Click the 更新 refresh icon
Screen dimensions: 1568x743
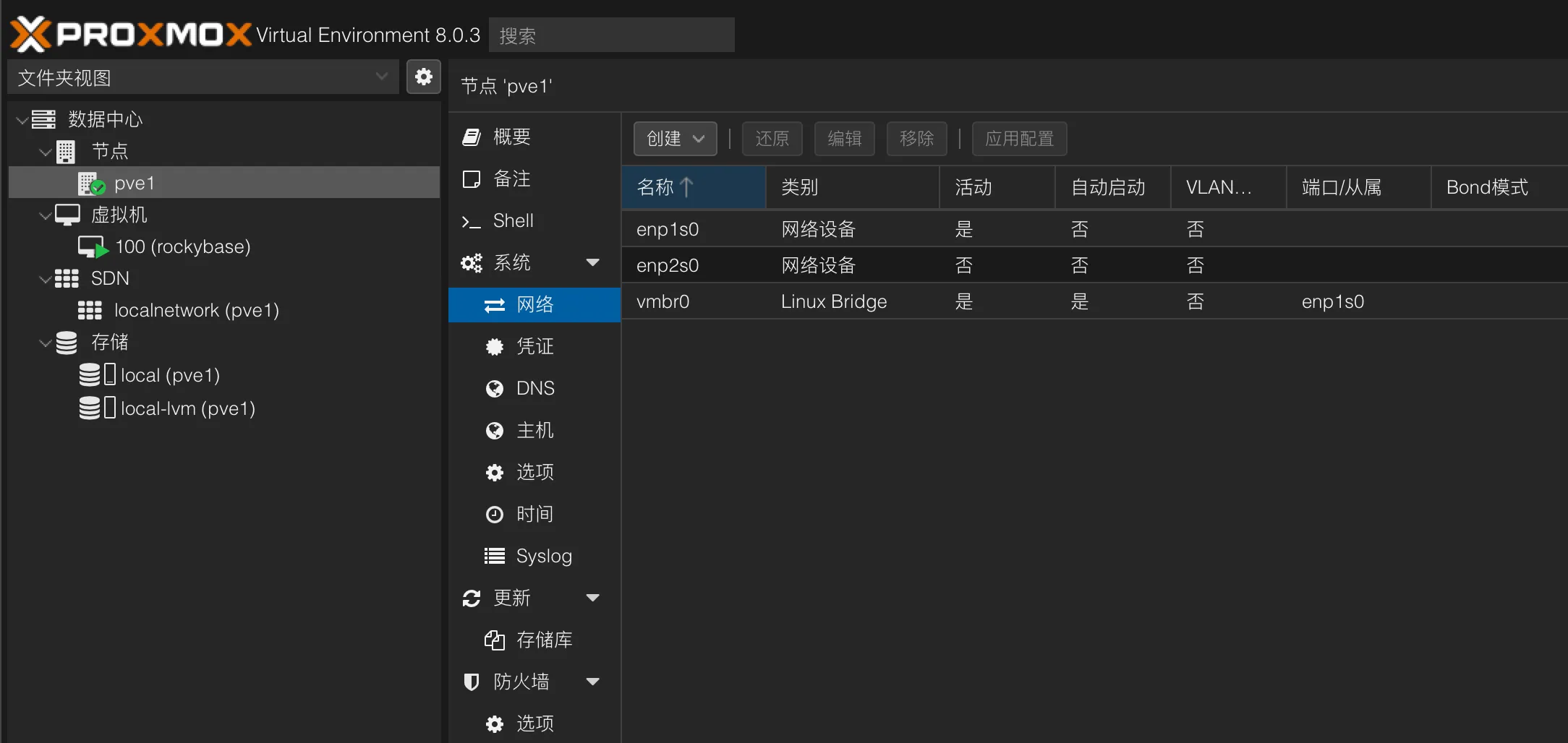click(471, 598)
